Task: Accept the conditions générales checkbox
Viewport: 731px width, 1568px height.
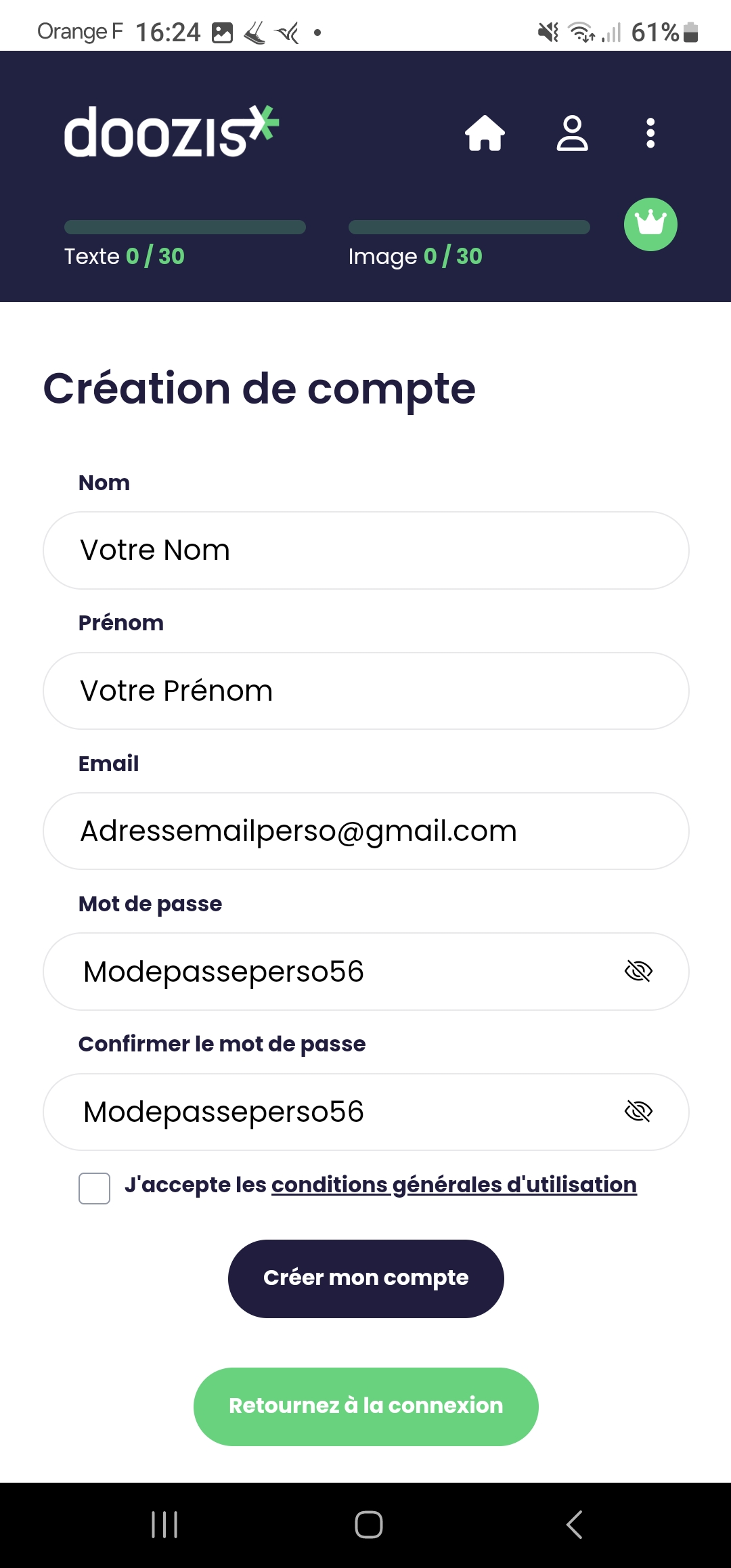Action: pyautogui.click(x=94, y=1188)
